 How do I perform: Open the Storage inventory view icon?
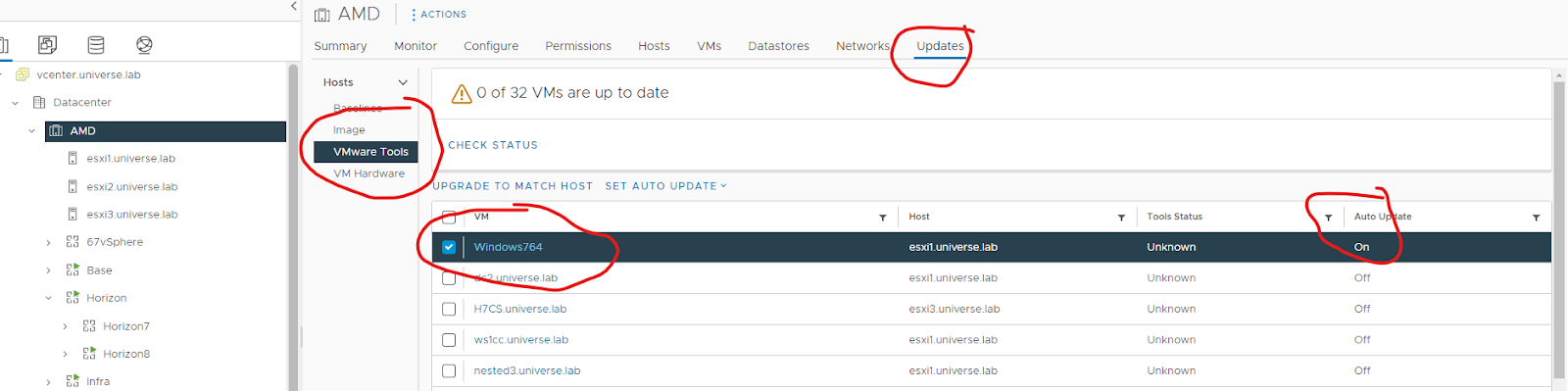coord(96,44)
